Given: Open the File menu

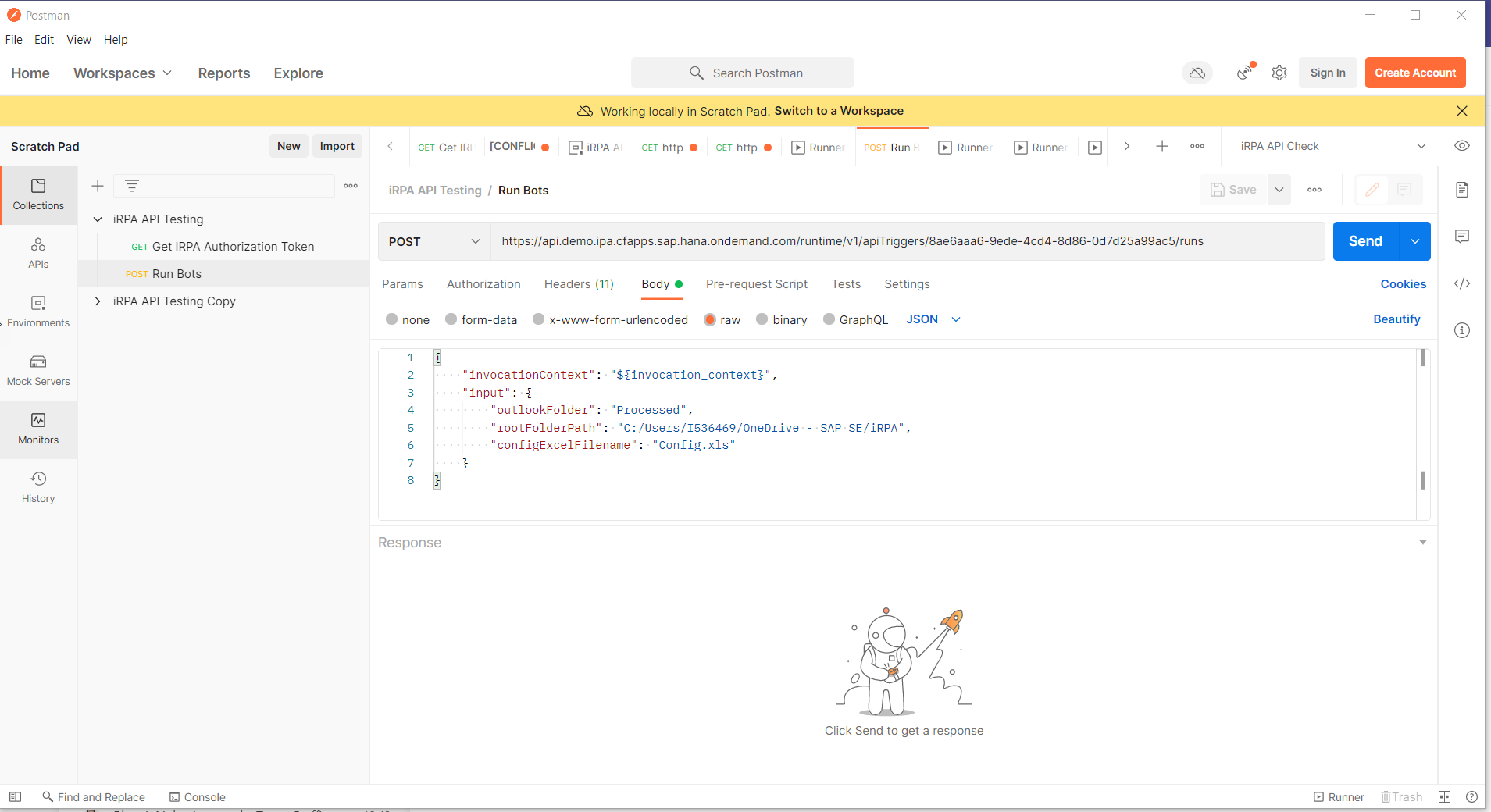Looking at the screenshot, I should [x=14, y=40].
